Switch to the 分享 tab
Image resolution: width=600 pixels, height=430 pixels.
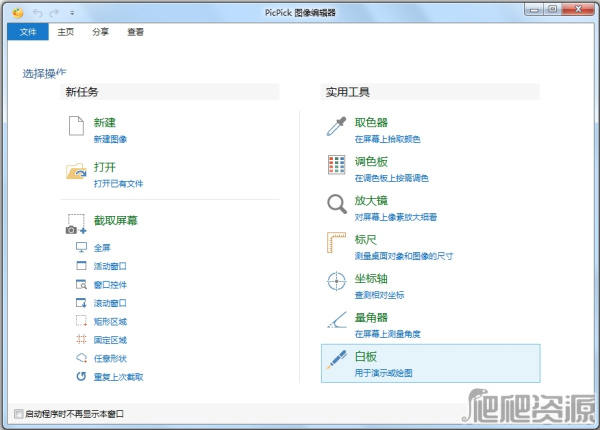100,32
